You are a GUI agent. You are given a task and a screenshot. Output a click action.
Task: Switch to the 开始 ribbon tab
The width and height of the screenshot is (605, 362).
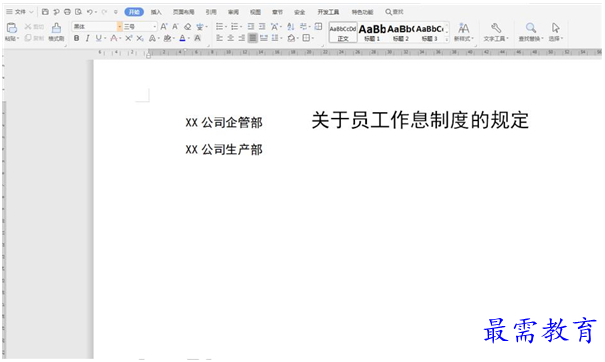pyautogui.click(x=134, y=12)
